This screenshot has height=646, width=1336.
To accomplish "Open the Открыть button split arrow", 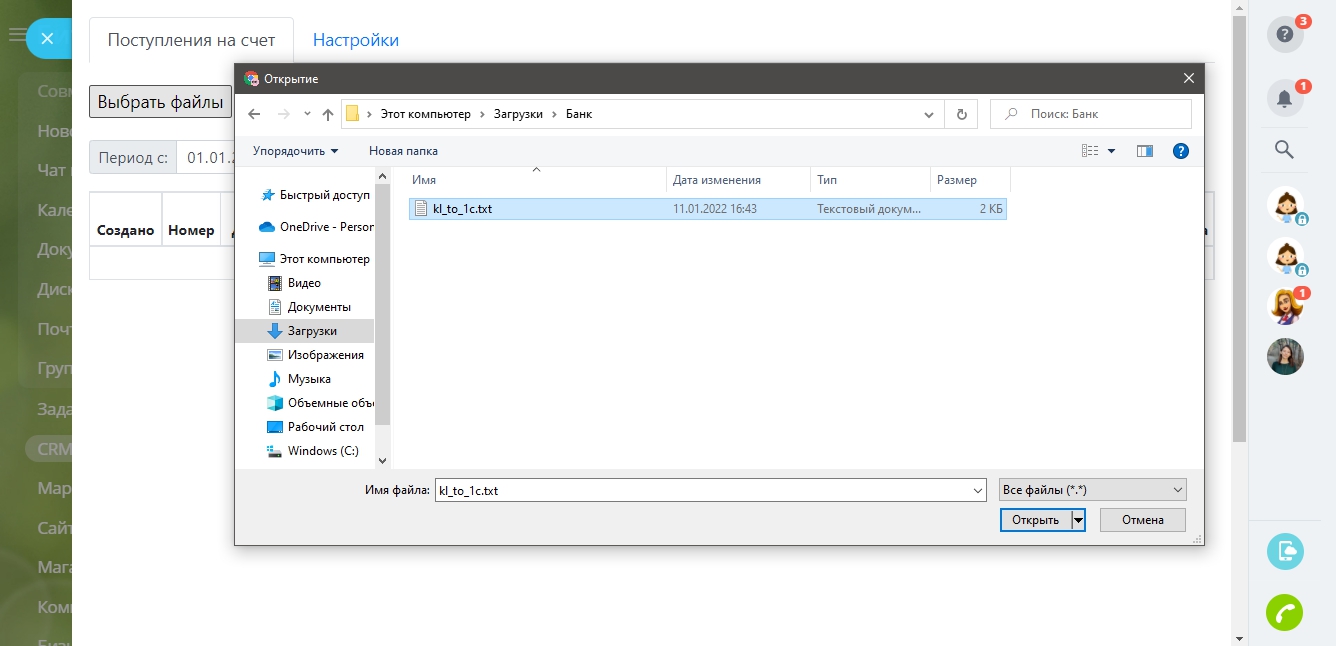I will pyautogui.click(x=1078, y=520).
